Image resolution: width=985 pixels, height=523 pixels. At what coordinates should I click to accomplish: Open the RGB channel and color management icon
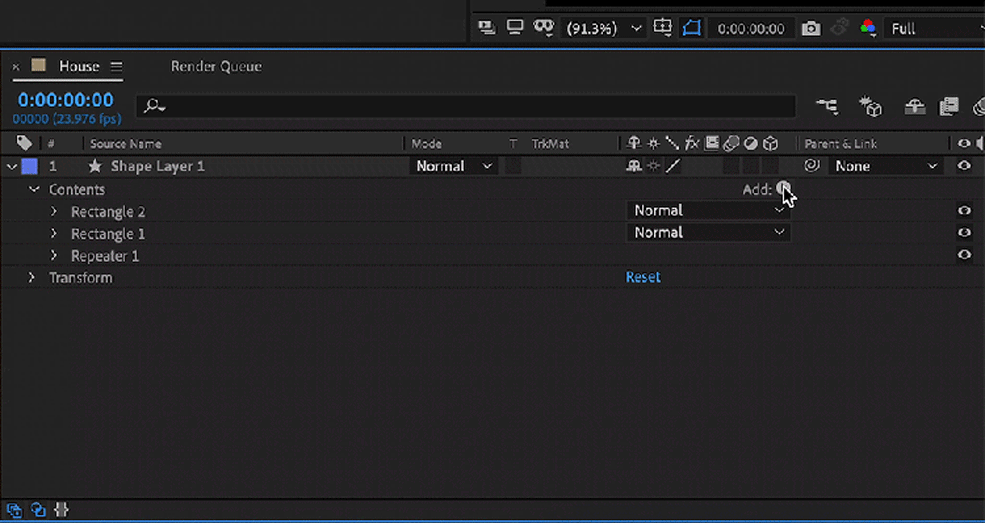869,28
